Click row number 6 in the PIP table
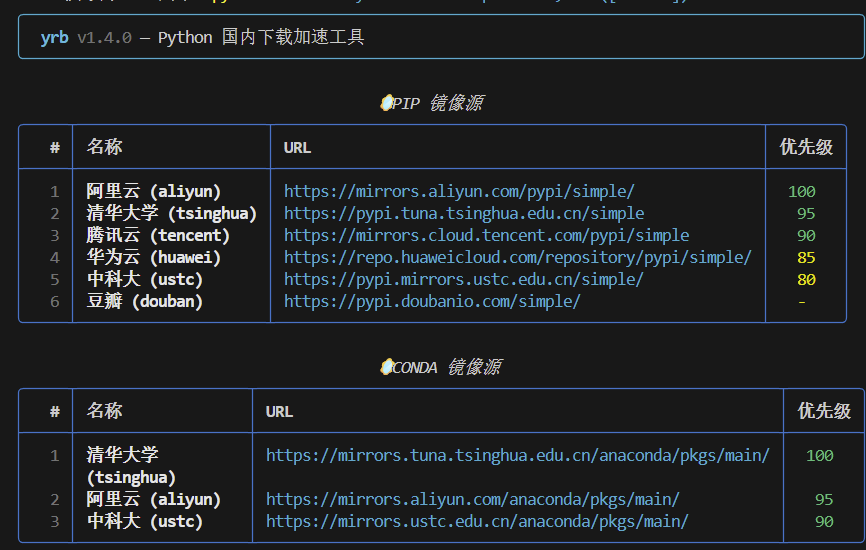 55,302
